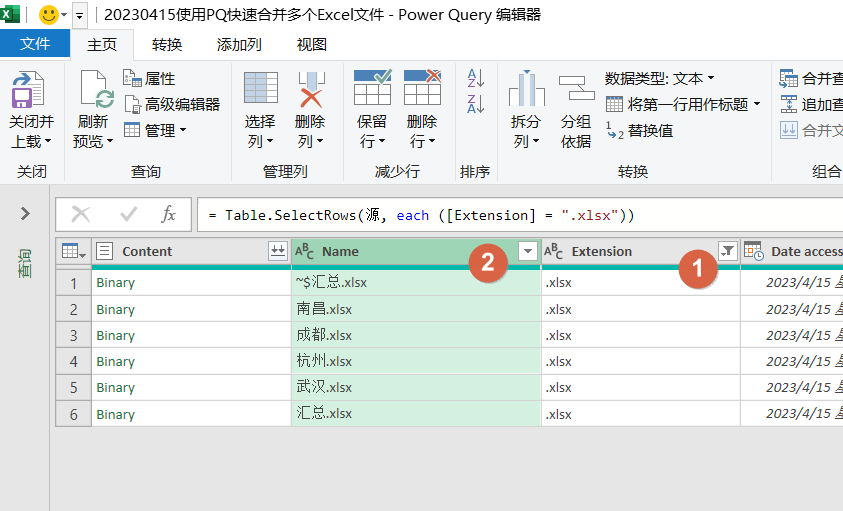This screenshot has height=511, width=843.
Task: Sort ascending with the A-Z icon
Action: click(x=476, y=79)
